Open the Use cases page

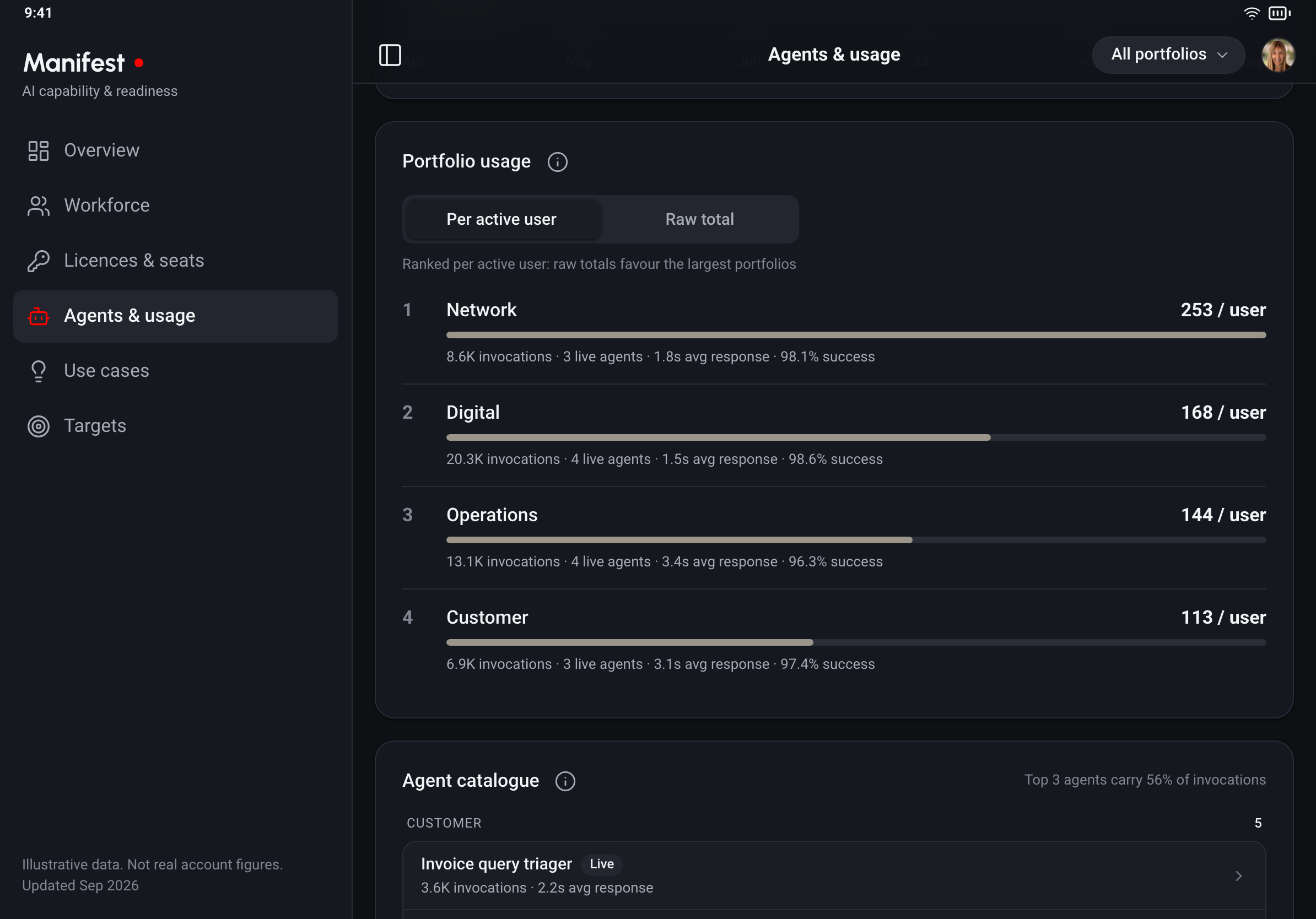175,371
